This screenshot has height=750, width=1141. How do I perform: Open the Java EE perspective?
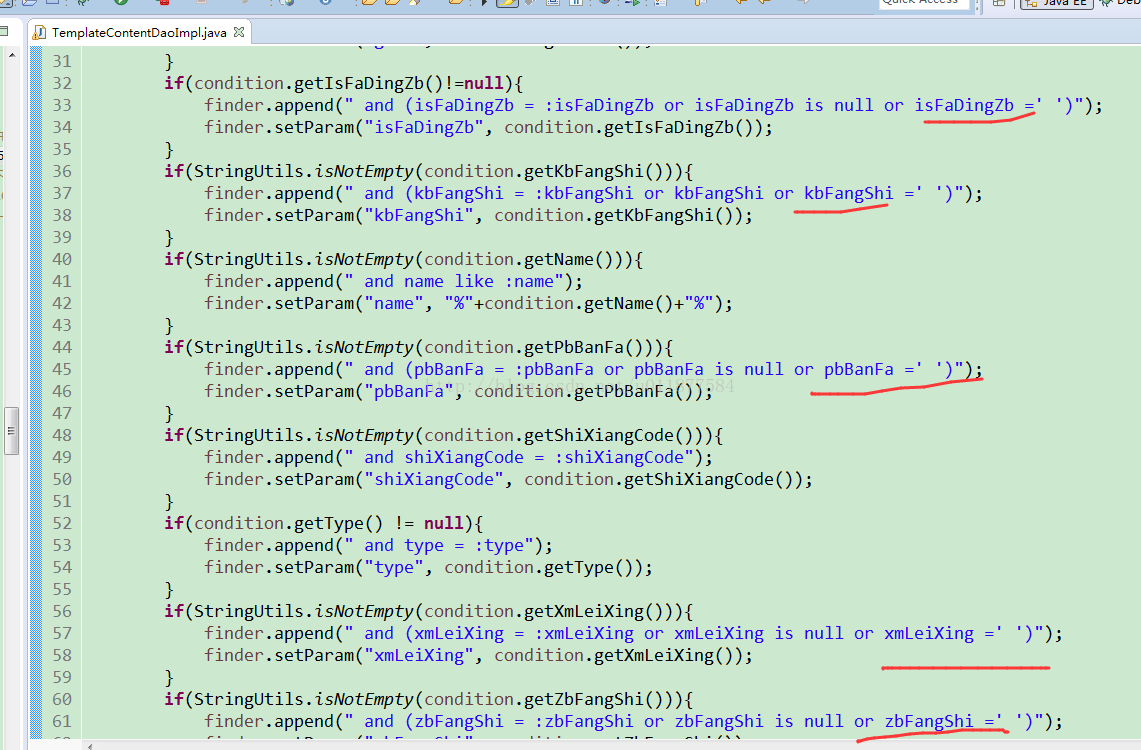click(x=1057, y=3)
